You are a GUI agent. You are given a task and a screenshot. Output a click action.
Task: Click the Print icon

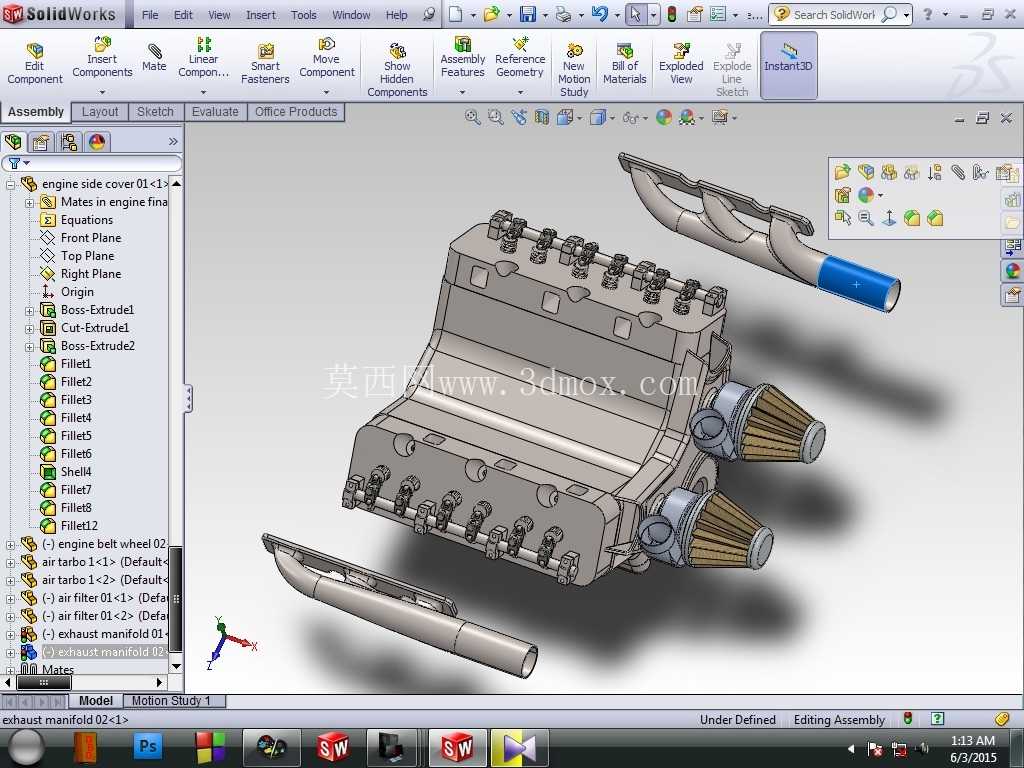click(563, 14)
